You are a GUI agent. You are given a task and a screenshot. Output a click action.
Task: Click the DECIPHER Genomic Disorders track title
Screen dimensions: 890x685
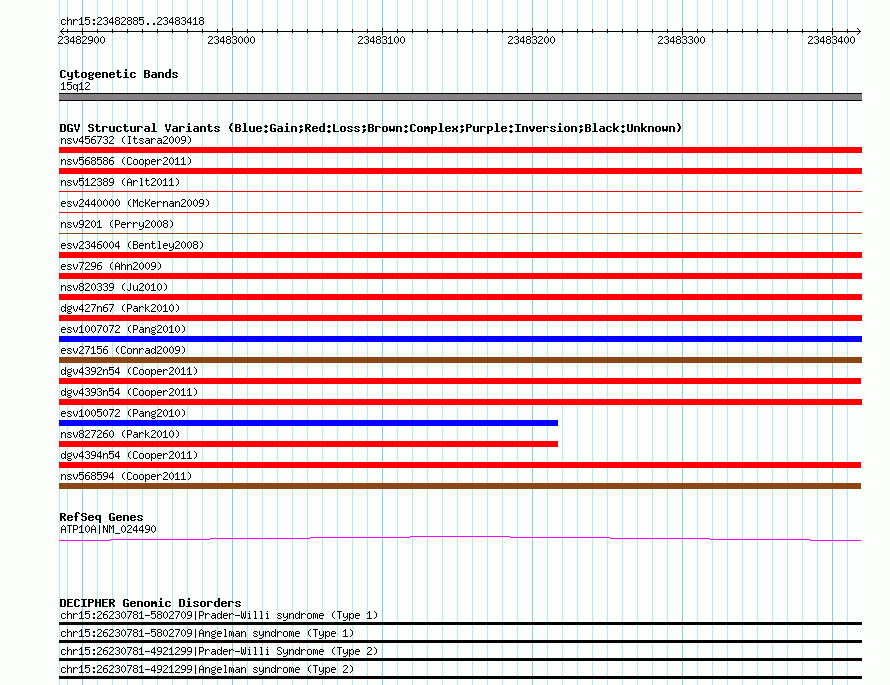coord(150,603)
